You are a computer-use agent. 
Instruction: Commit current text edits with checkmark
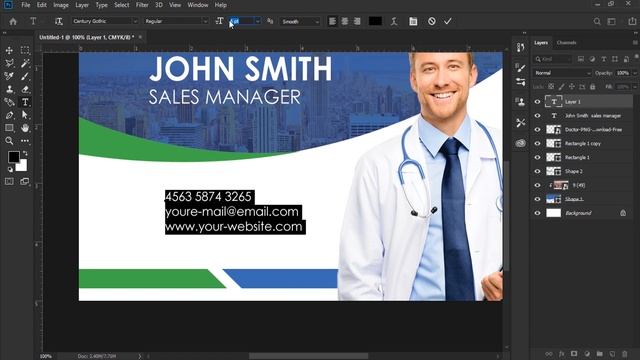pyautogui.click(x=448, y=21)
